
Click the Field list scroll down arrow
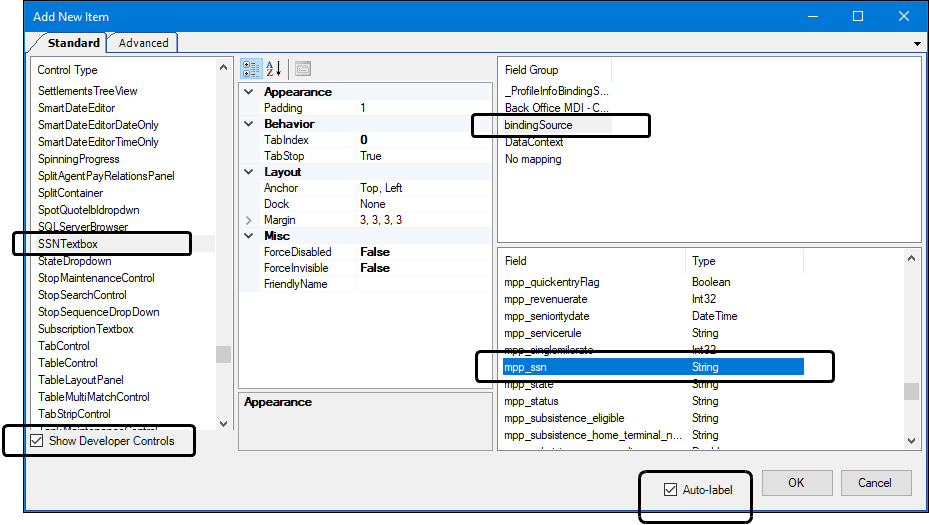coord(911,440)
